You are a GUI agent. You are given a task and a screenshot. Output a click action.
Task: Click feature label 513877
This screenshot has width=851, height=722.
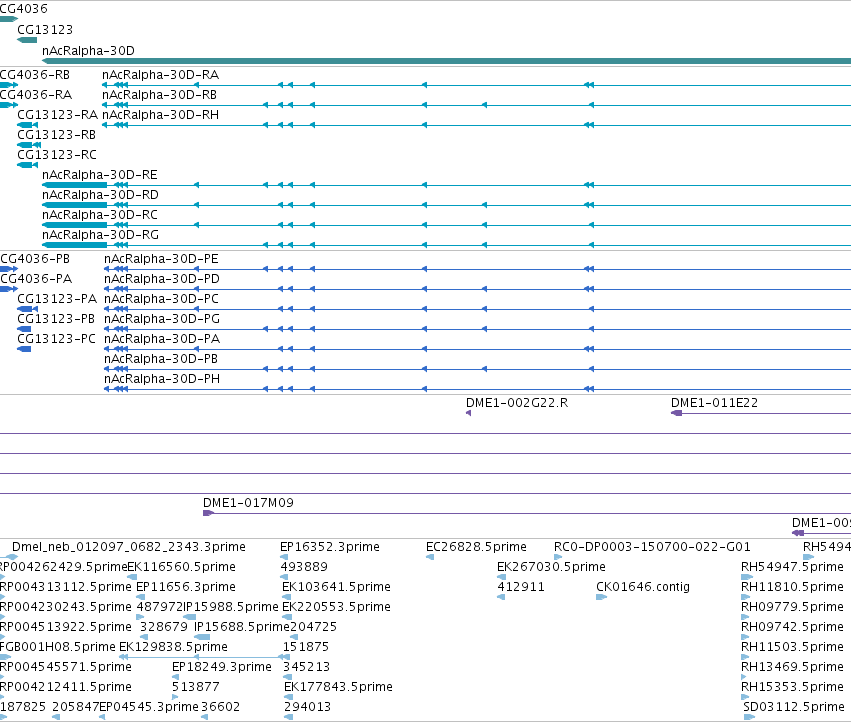pyautogui.click(x=195, y=687)
